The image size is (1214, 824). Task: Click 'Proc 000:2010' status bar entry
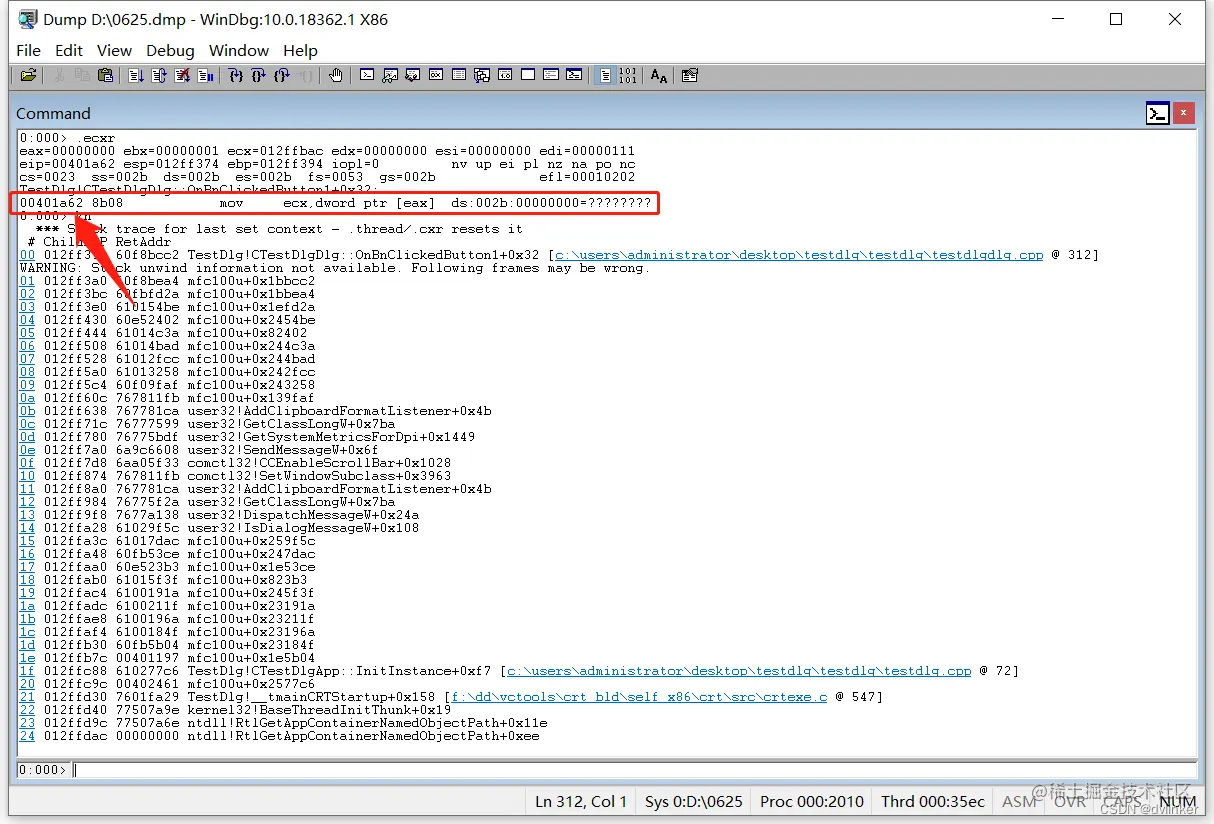[x=812, y=801]
